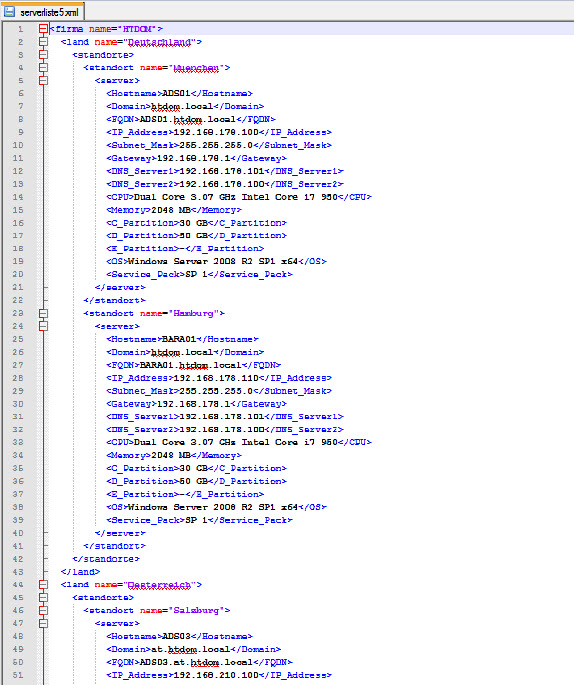Collapse the first standorte fold marker
574x685 pixels.
point(43,55)
